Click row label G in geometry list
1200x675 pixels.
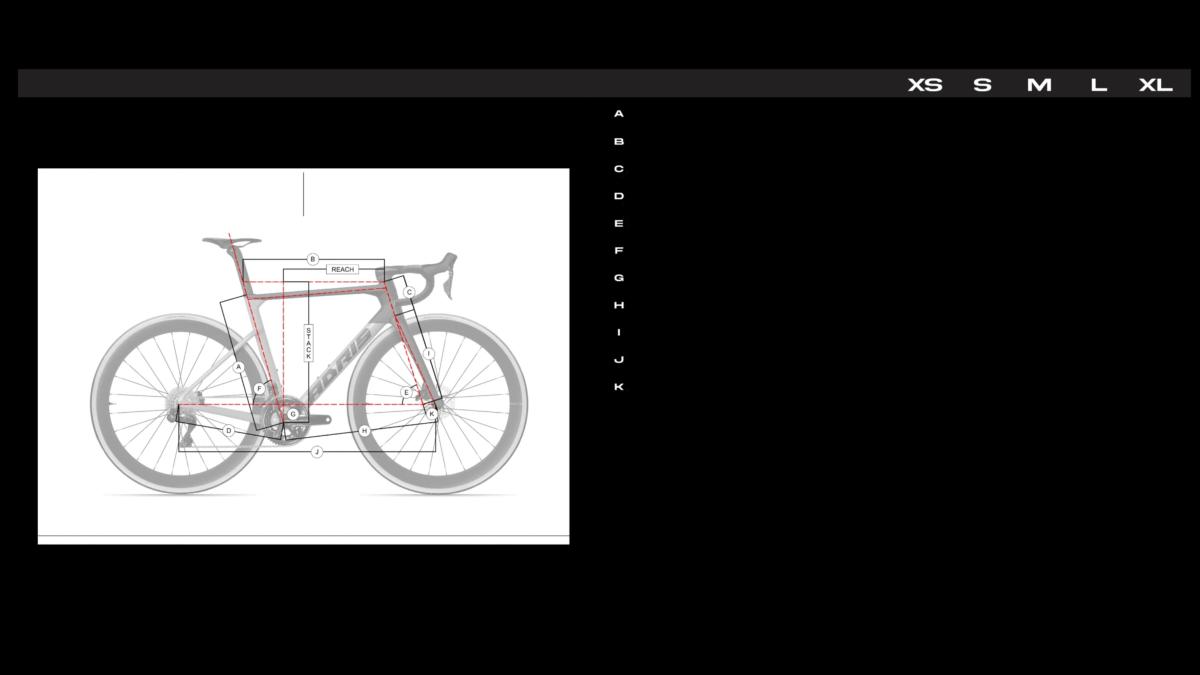[x=619, y=278]
